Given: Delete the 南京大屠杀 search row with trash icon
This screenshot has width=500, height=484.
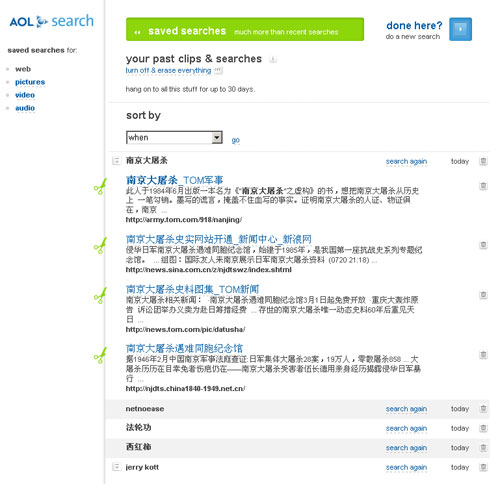Looking at the screenshot, I should click(x=483, y=161).
